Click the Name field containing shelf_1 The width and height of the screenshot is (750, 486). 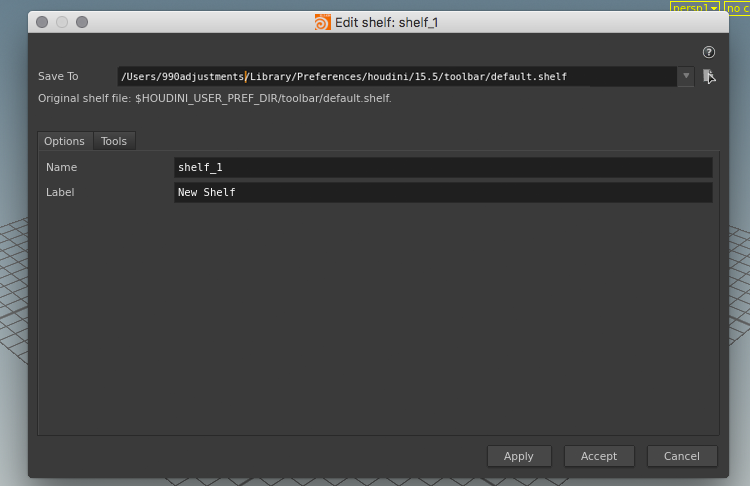pos(443,167)
